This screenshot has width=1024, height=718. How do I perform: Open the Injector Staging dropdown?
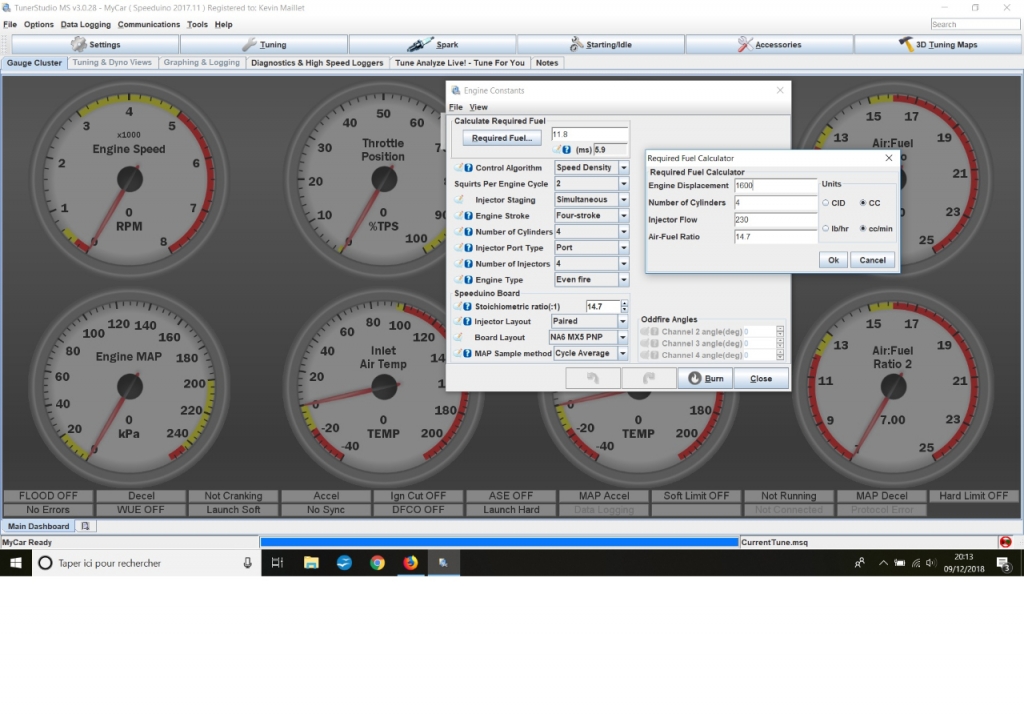click(624, 200)
